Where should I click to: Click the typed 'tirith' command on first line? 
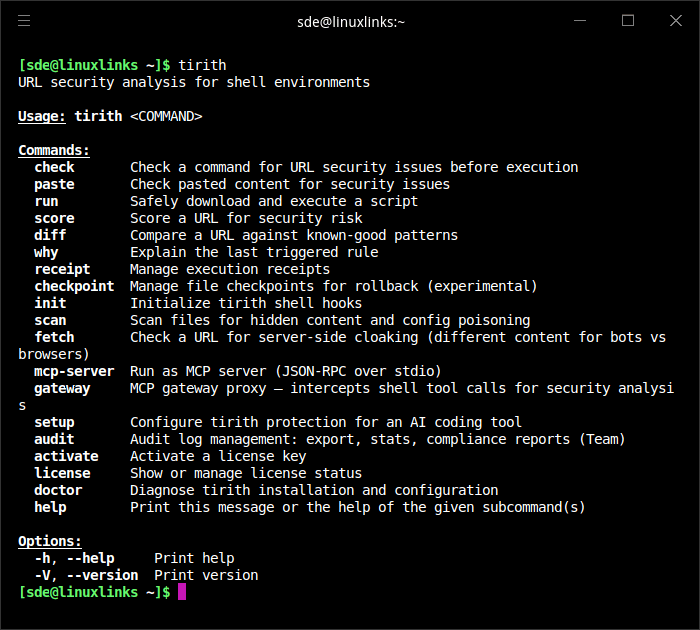(202, 65)
